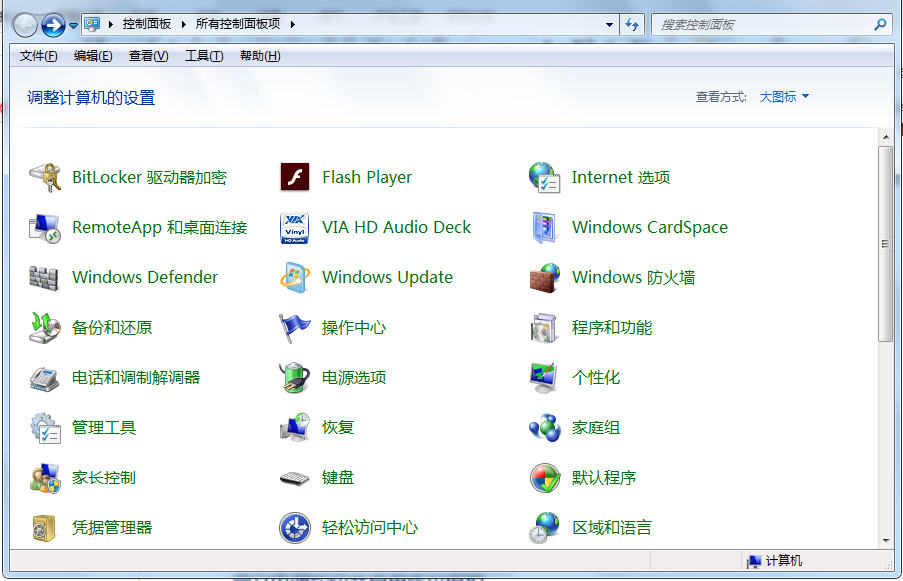Click the search magnifier icon
The width and height of the screenshot is (903, 581).
pos(880,25)
